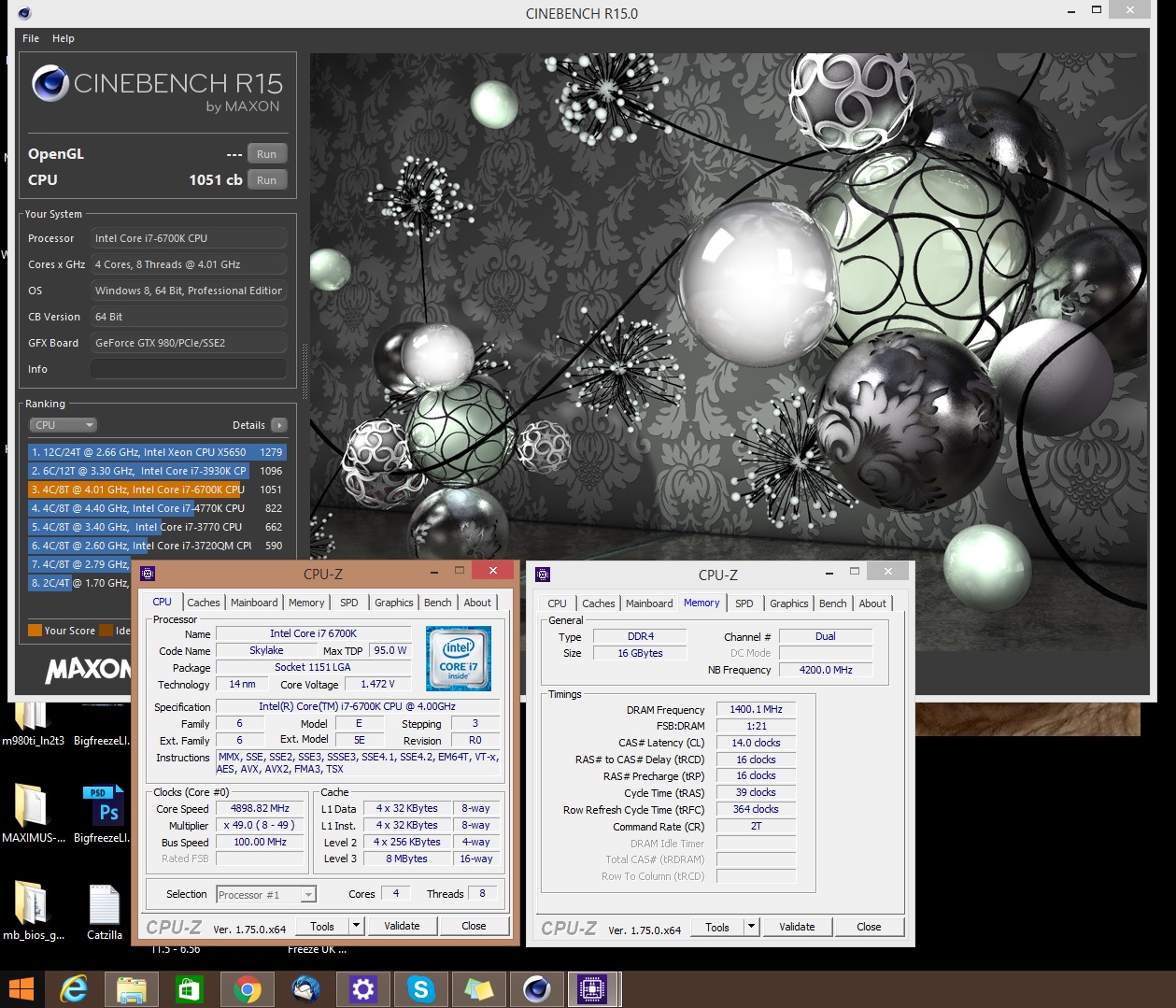Expand Tools dropdown arrow in left CPU-Z
Viewport: 1176px width, 1008px height.
(x=356, y=926)
